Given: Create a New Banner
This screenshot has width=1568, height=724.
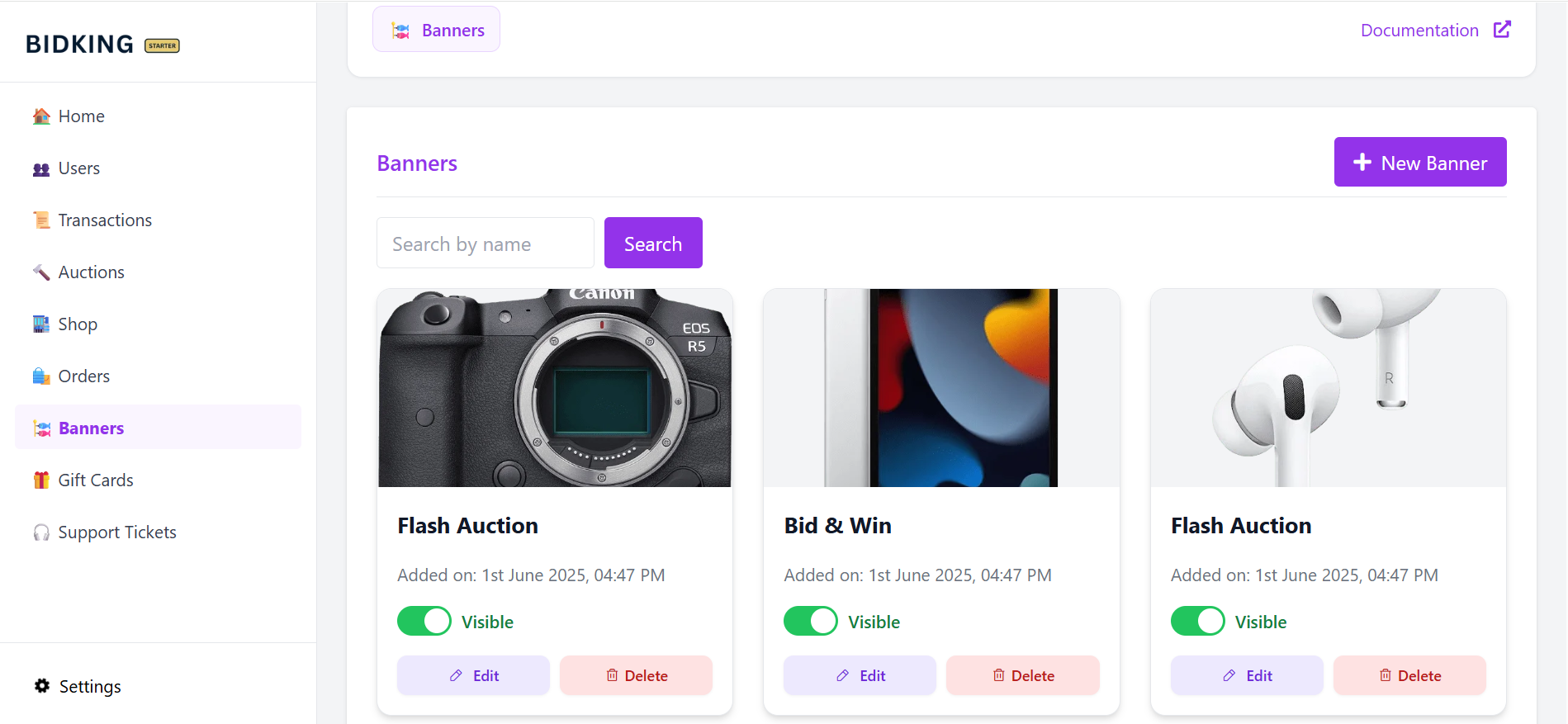Looking at the screenshot, I should point(1420,163).
